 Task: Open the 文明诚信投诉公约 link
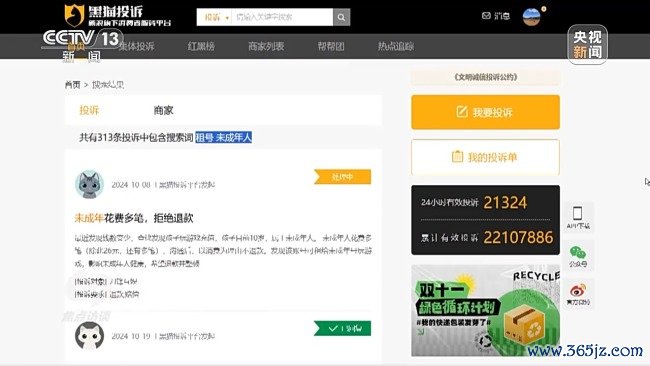[485, 77]
